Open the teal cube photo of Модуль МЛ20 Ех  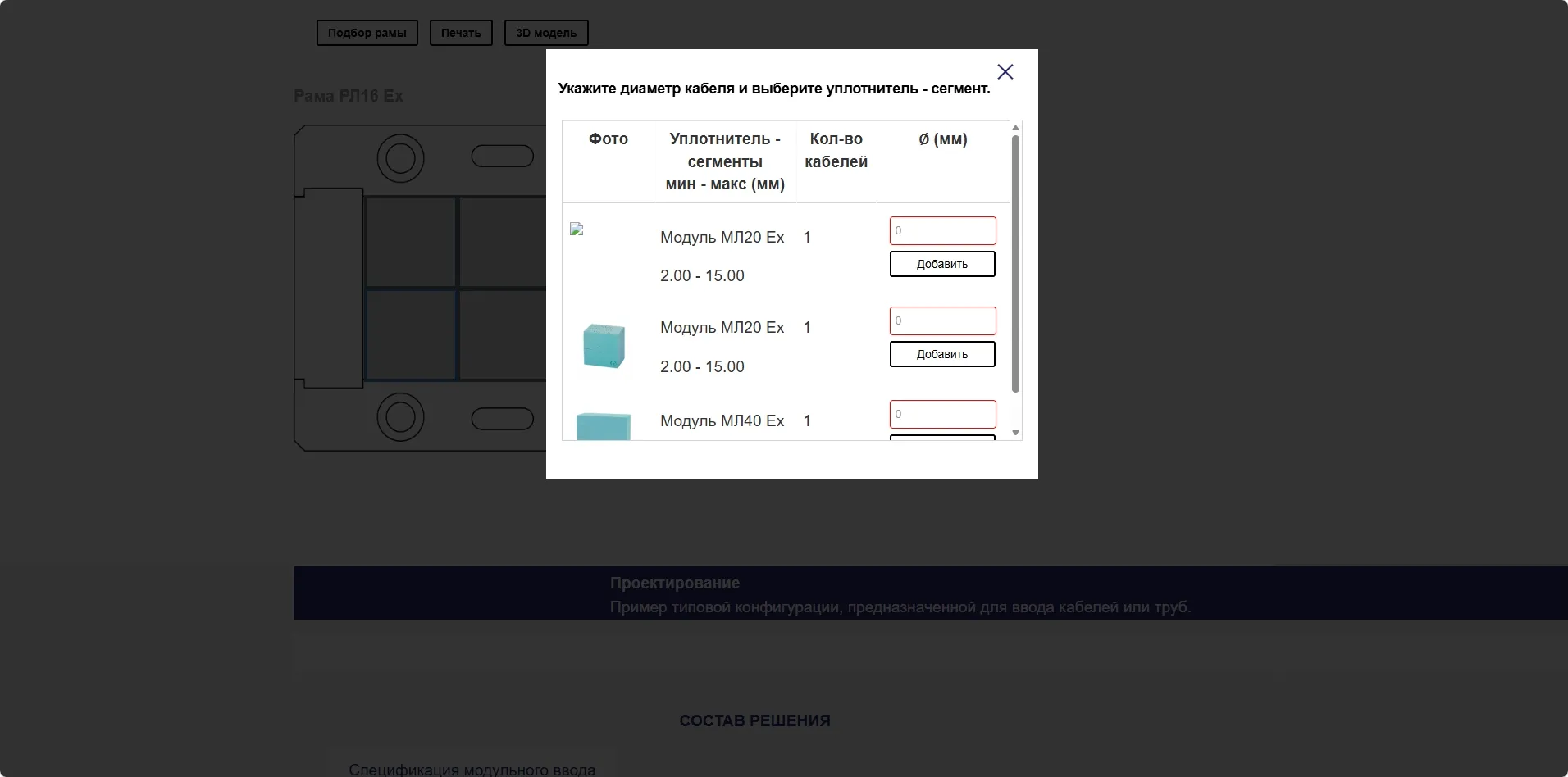point(604,345)
